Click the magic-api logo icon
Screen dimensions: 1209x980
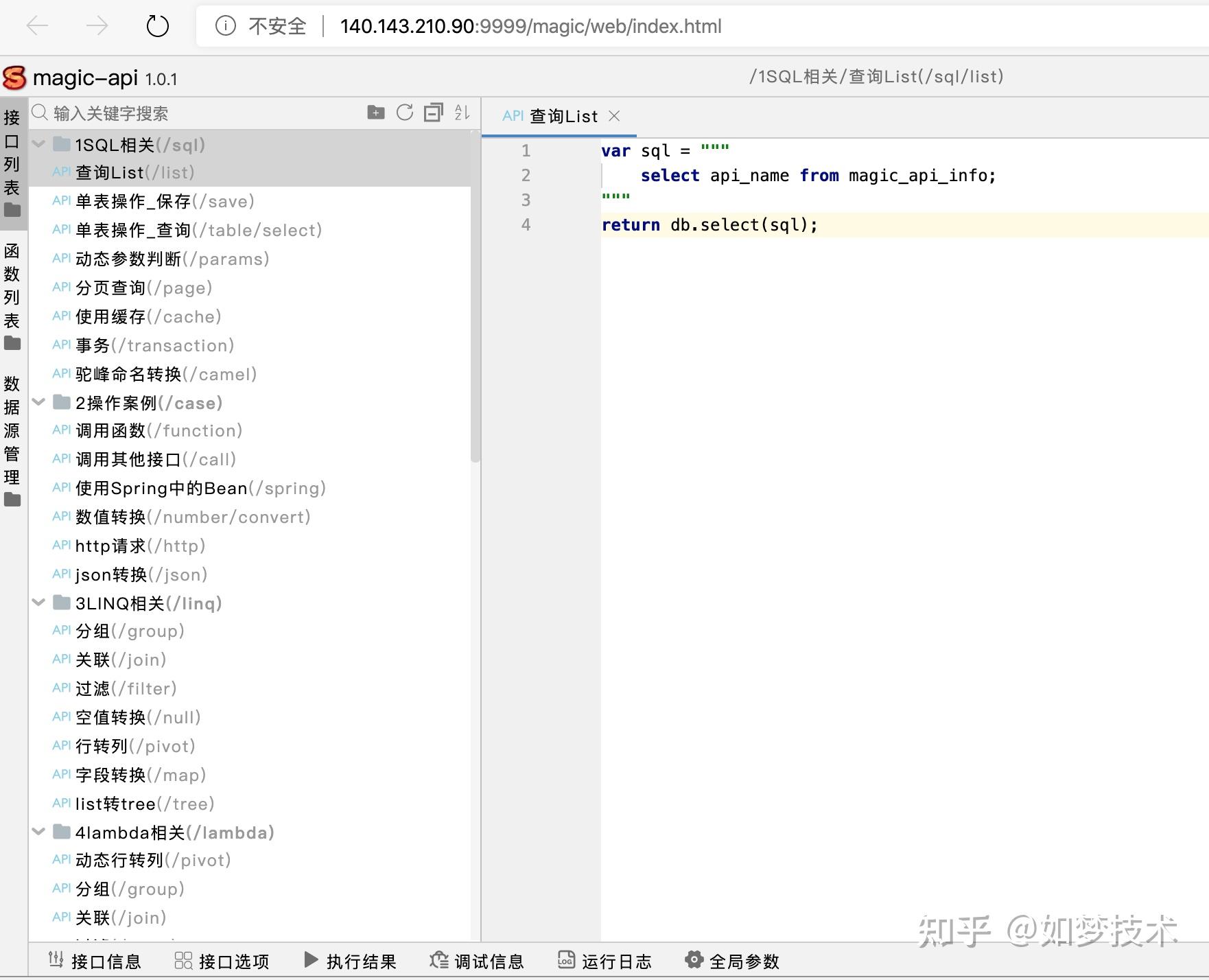[14, 77]
